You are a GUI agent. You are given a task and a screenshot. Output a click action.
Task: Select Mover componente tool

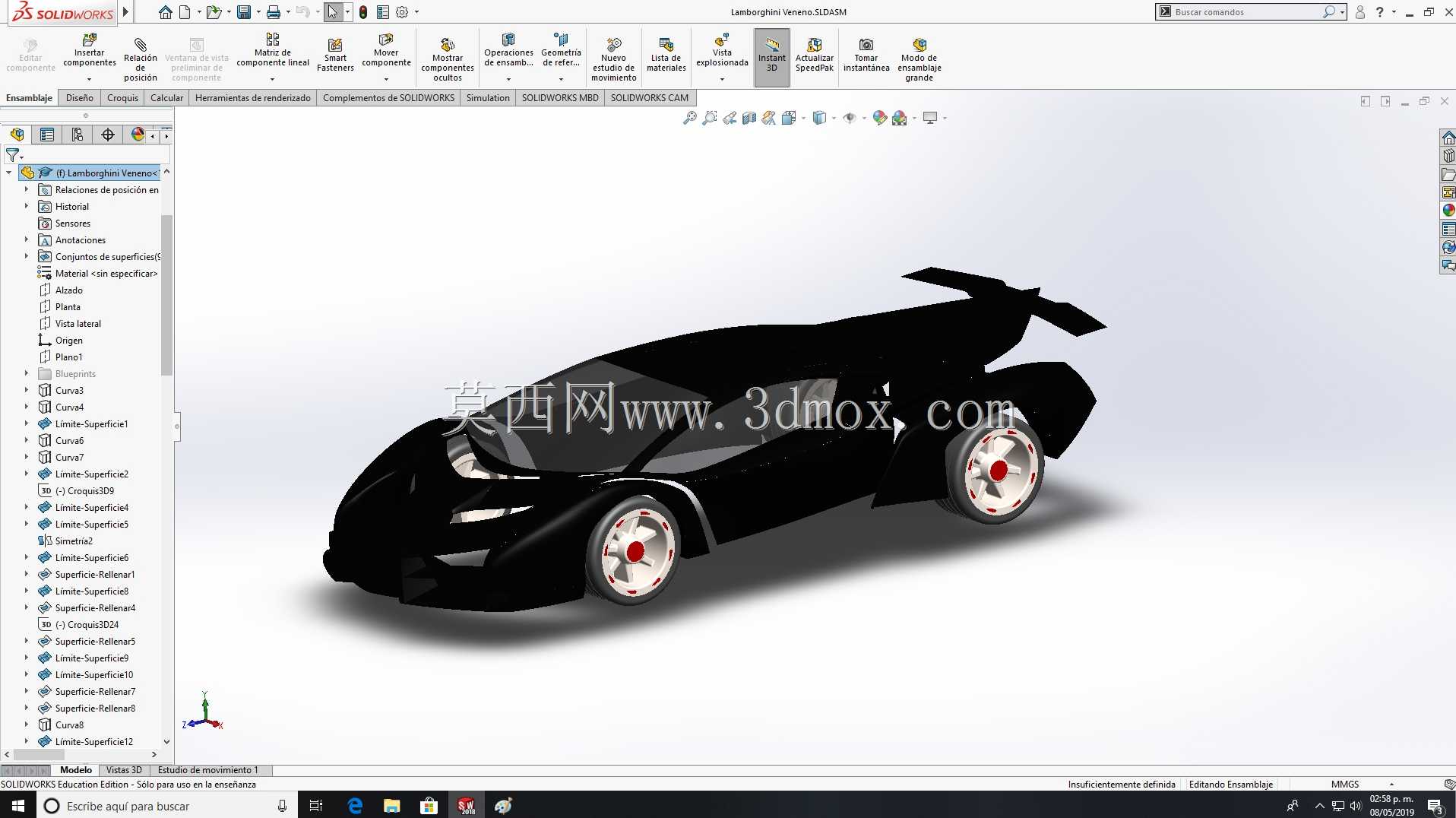386,52
